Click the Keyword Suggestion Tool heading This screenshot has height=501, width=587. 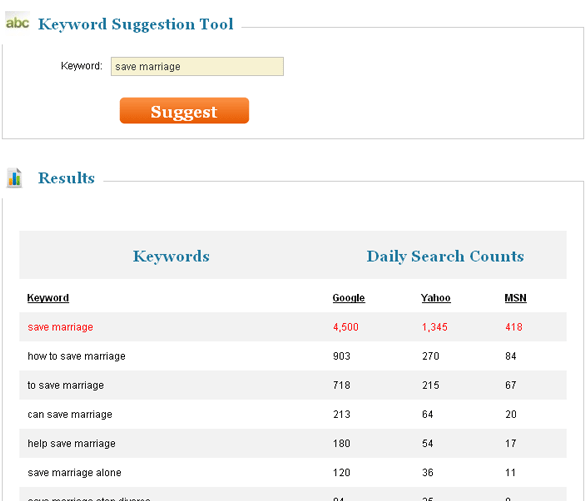[x=136, y=25]
